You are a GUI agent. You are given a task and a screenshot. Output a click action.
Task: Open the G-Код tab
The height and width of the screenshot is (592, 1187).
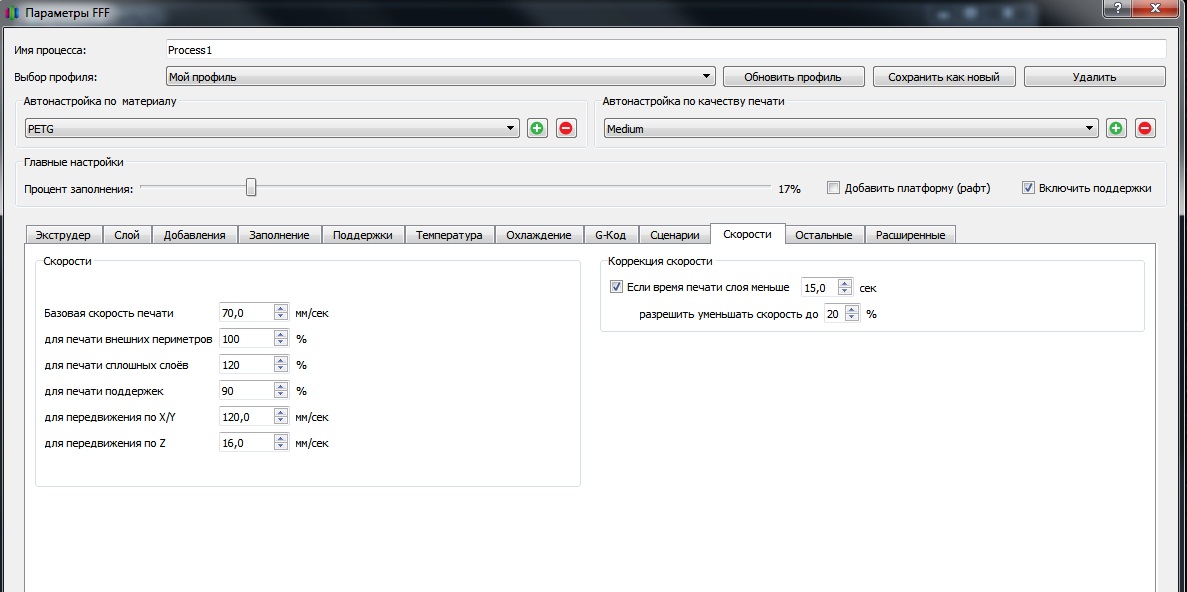[x=610, y=235]
